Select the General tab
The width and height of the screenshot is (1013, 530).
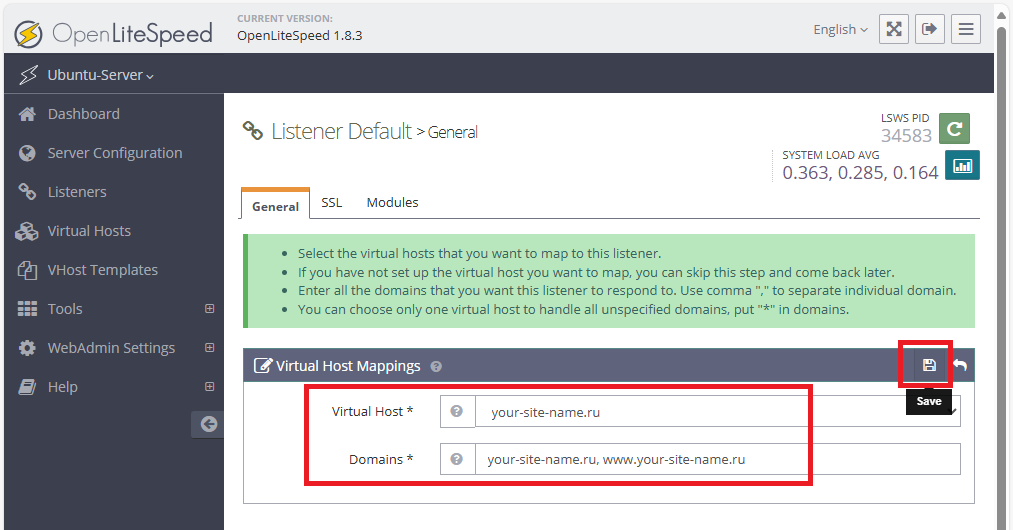coord(275,205)
